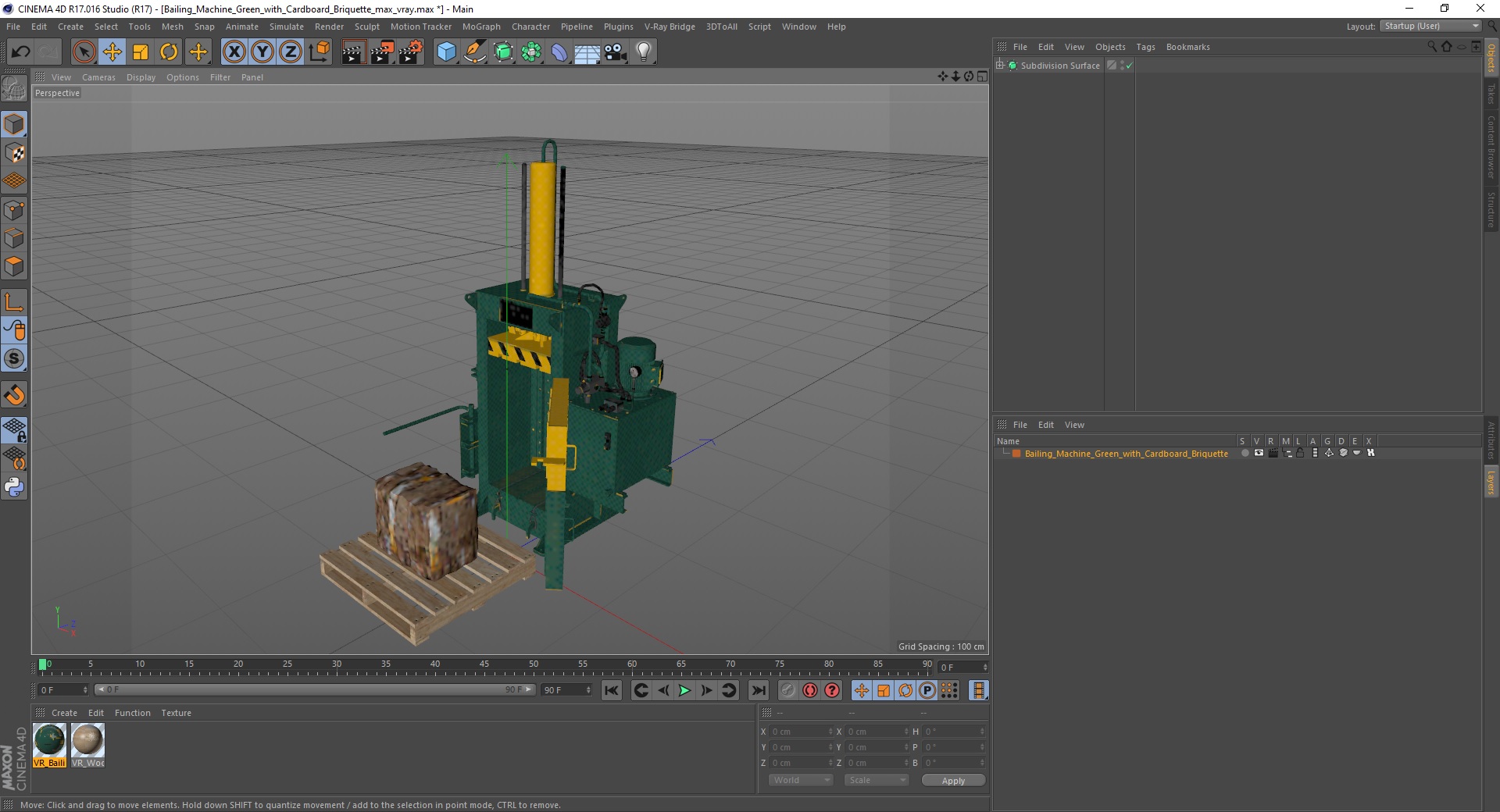Toggle layer visibility eye for Bailing_Machine layer
Image resolution: width=1500 pixels, height=812 pixels.
1259,453
